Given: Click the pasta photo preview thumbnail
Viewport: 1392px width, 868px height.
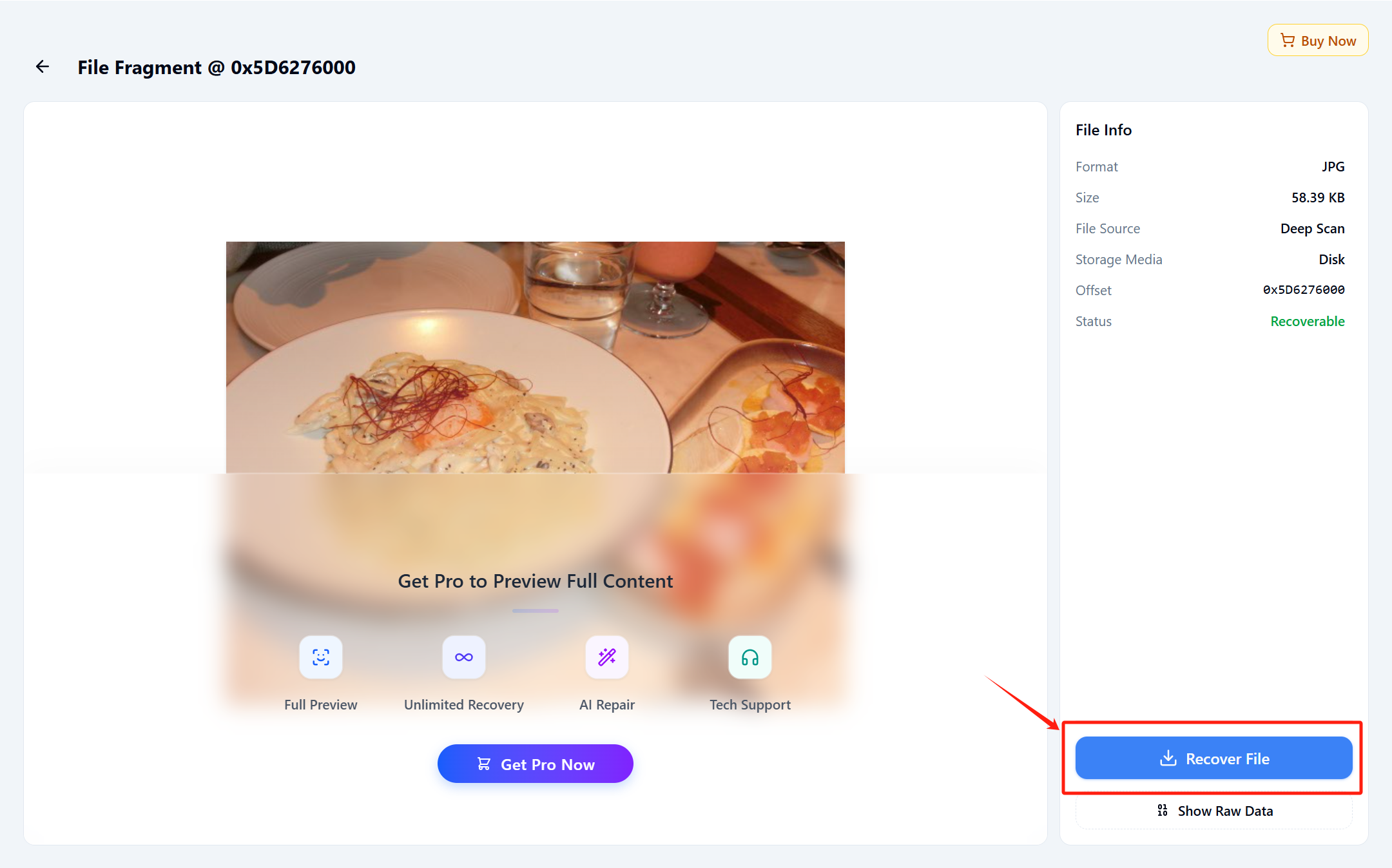Looking at the screenshot, I should (535, 357).
